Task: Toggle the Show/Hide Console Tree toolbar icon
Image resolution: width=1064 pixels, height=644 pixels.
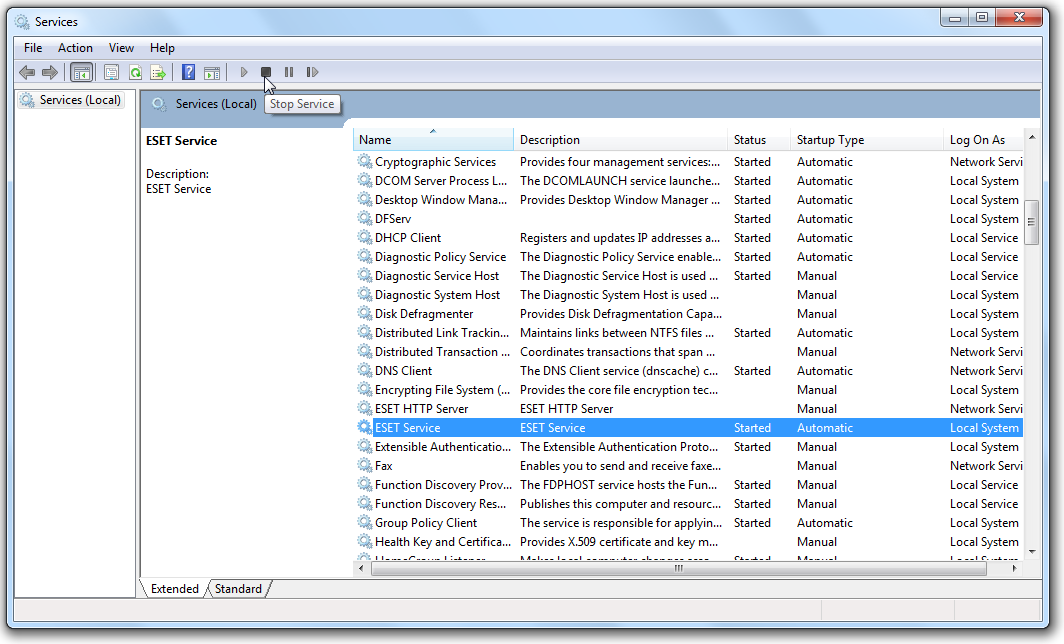Action: [x=81, y=72]
